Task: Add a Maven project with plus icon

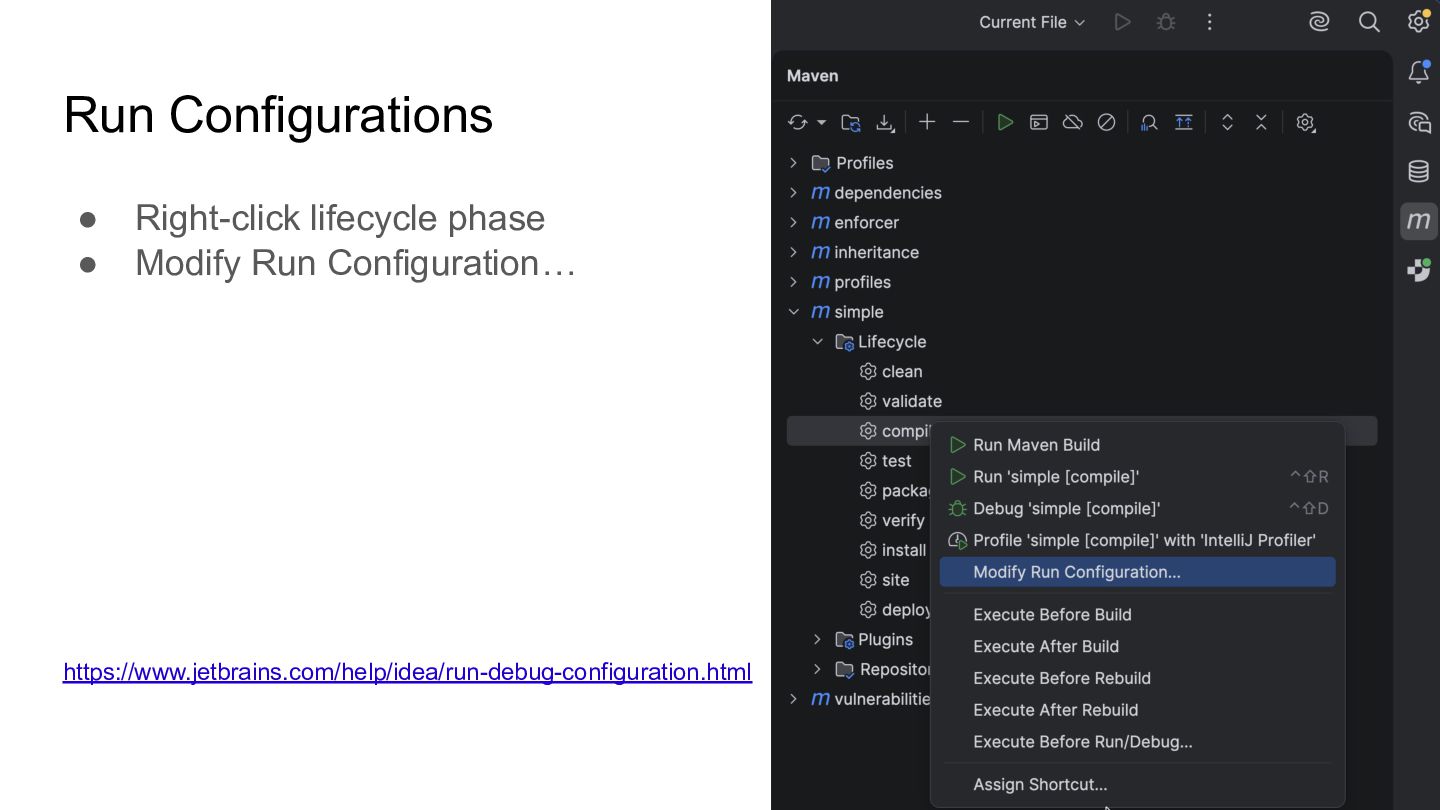Action: (x=927, y=122)
